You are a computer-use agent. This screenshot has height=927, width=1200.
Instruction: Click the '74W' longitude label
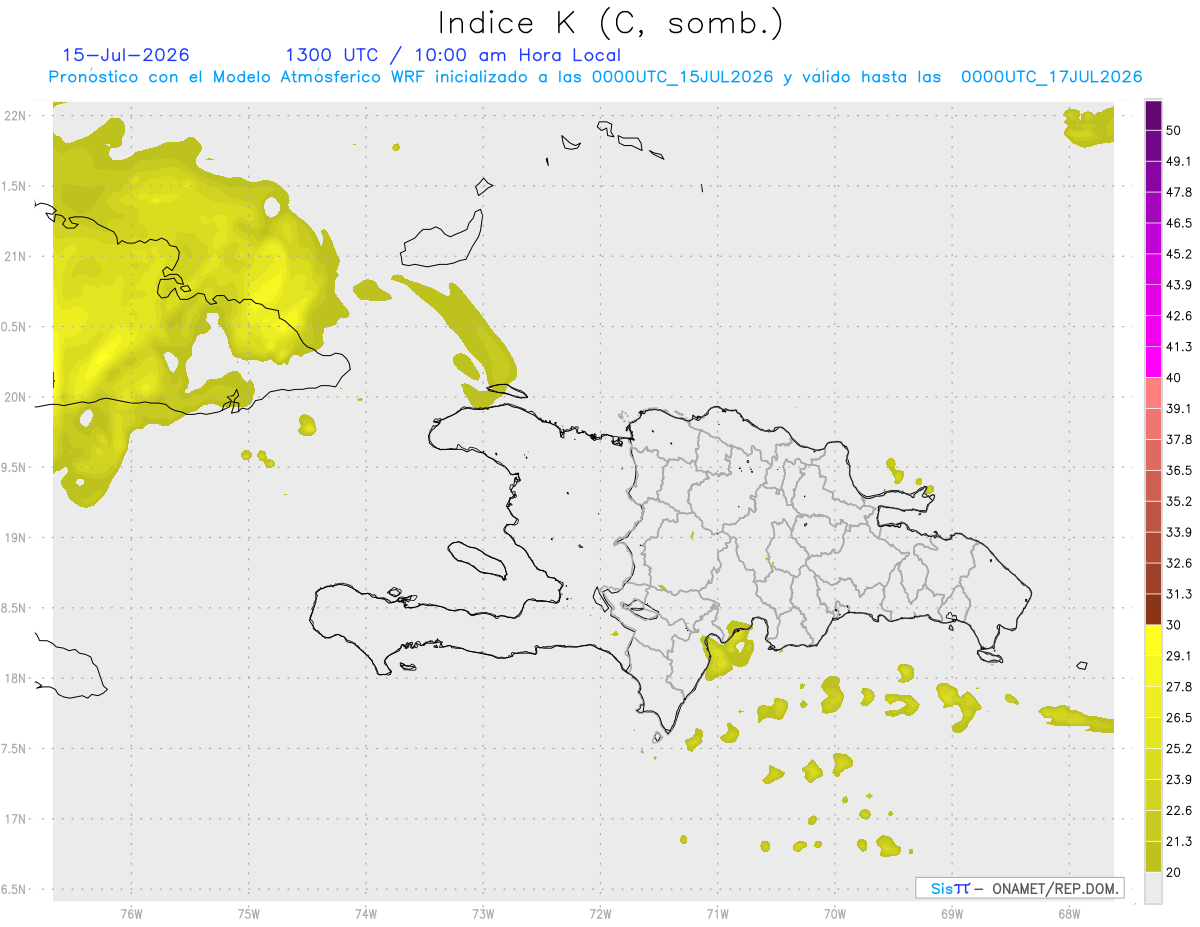pos(366,914)
